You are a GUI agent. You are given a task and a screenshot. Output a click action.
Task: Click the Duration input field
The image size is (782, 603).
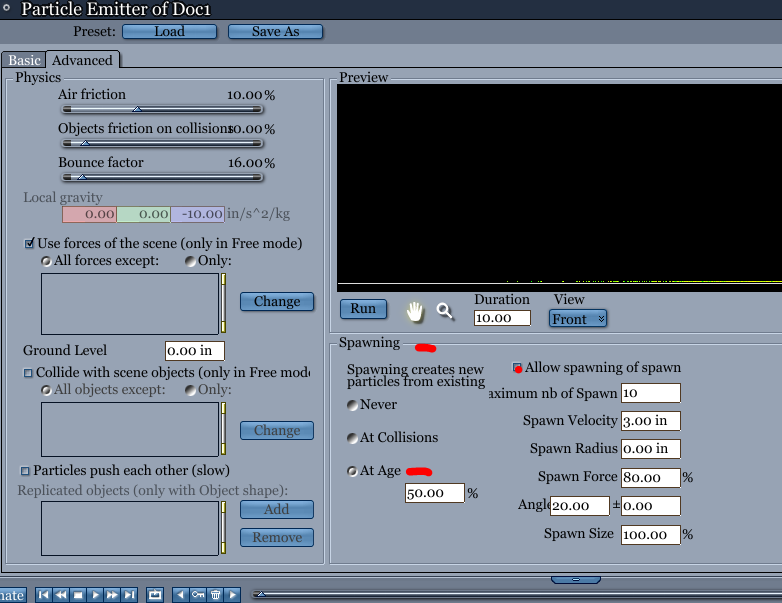point(502,318)
